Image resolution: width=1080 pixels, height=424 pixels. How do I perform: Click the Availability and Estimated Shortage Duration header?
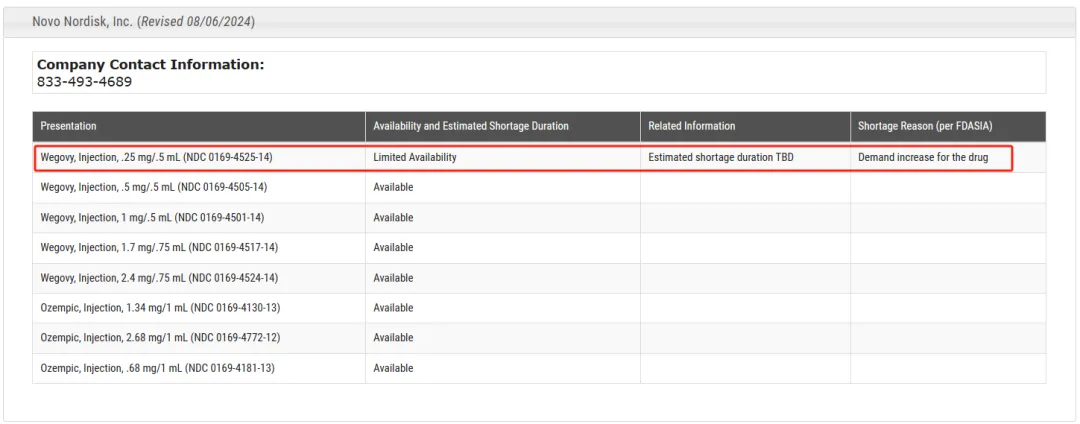pyautogui.click(x=470, y=126)
